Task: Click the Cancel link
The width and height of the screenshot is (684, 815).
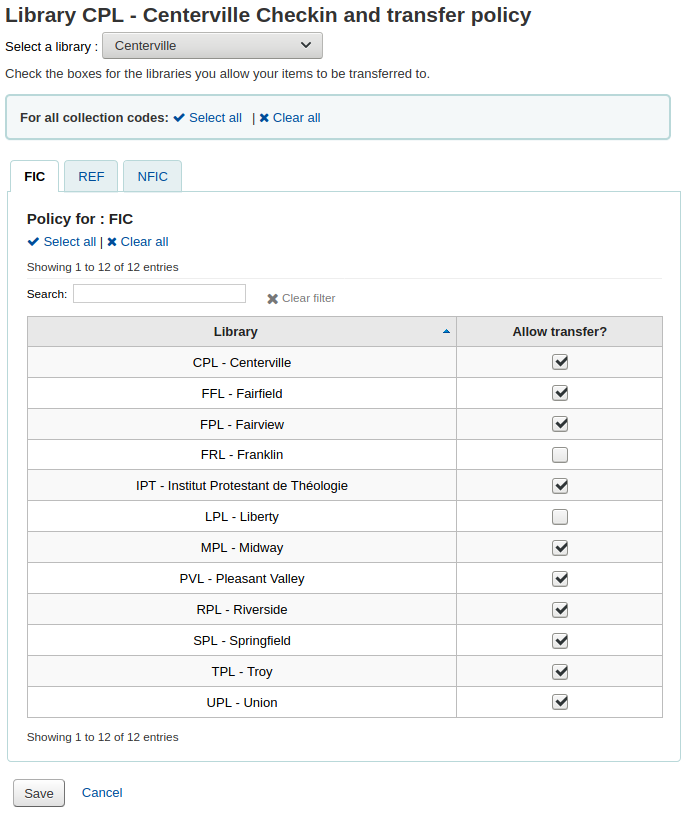Action: coord(102,793)
